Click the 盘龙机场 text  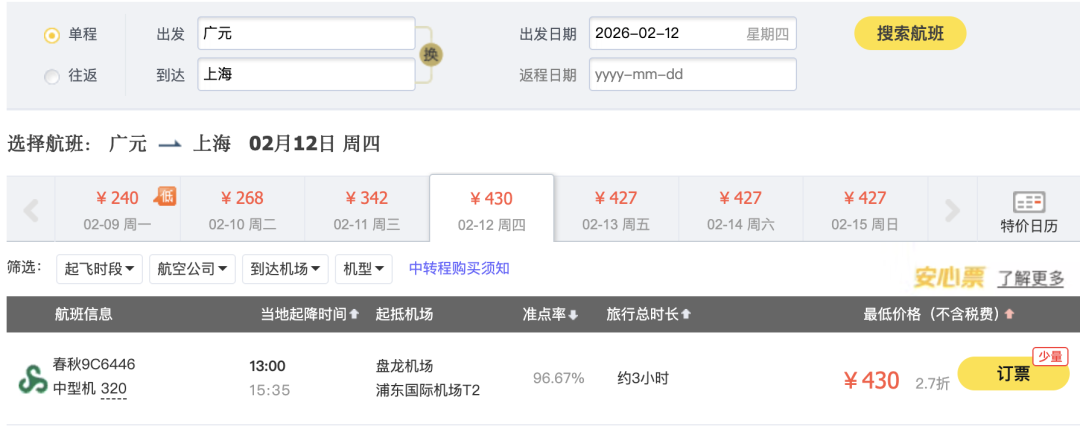point(404,366)
